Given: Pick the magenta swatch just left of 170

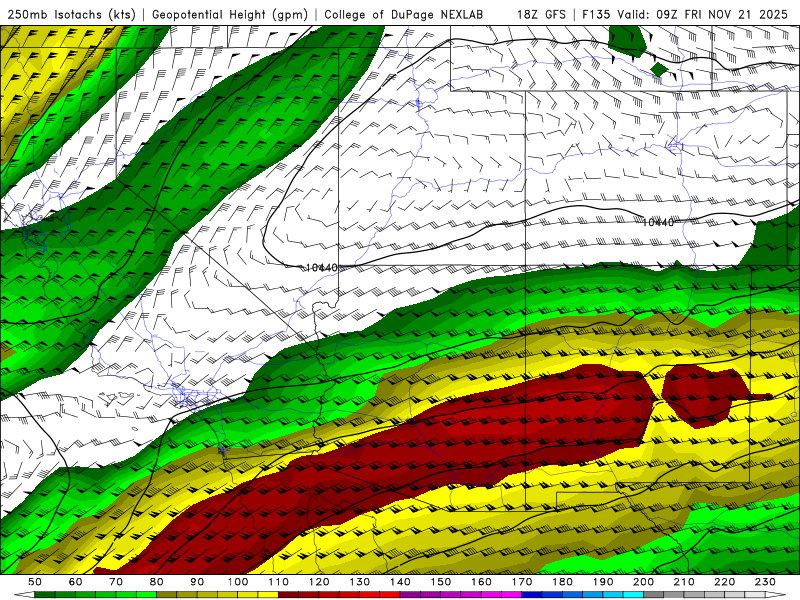Looking at the screenshot, I should [x=511, y=594].
